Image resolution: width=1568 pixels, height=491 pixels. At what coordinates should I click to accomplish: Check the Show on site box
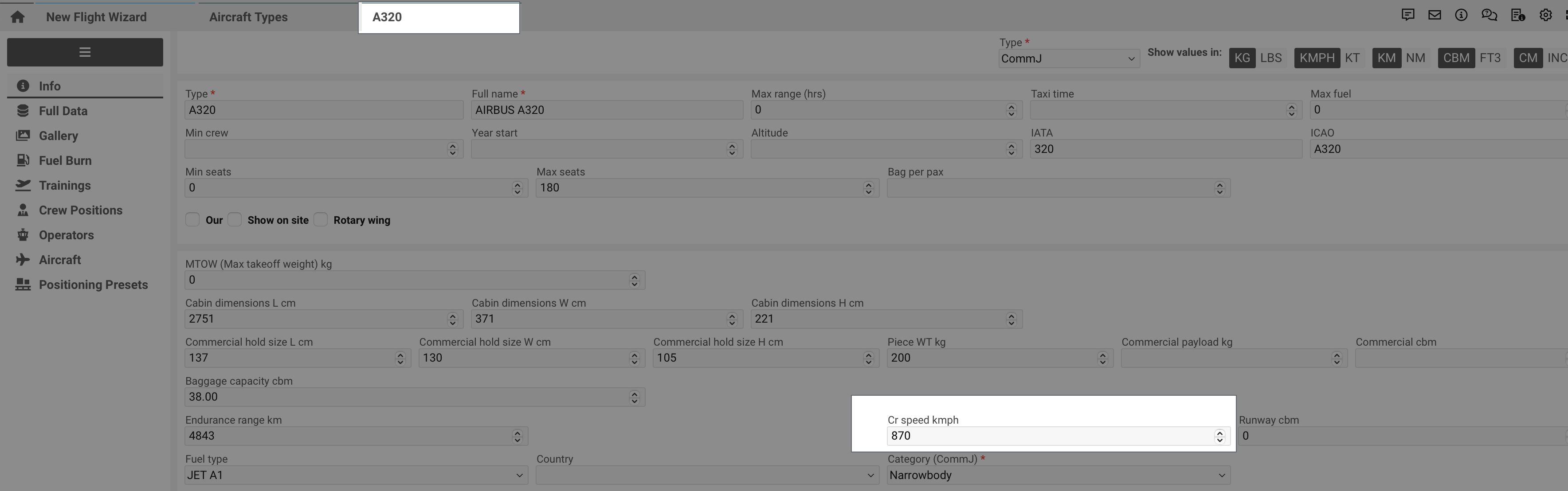[x=235, y=220]
